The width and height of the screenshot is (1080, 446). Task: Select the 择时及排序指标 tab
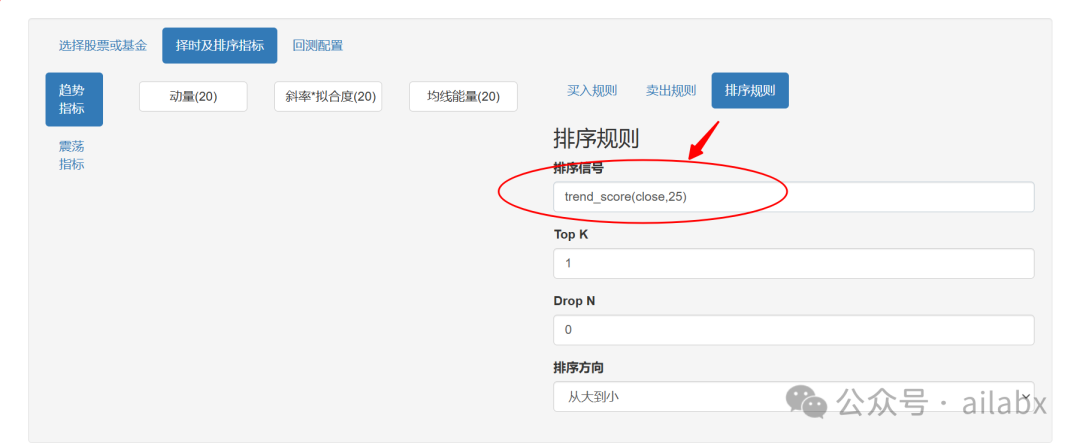[220, 46]
